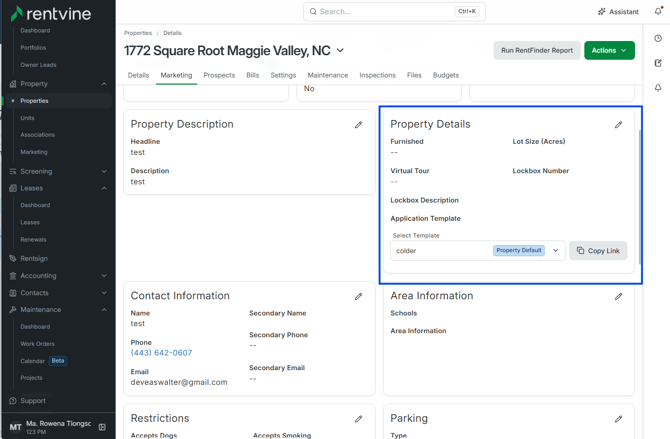Click the MT user avatar
The image size is (670, 439).
pyautogui.click(x=15, y=427)
